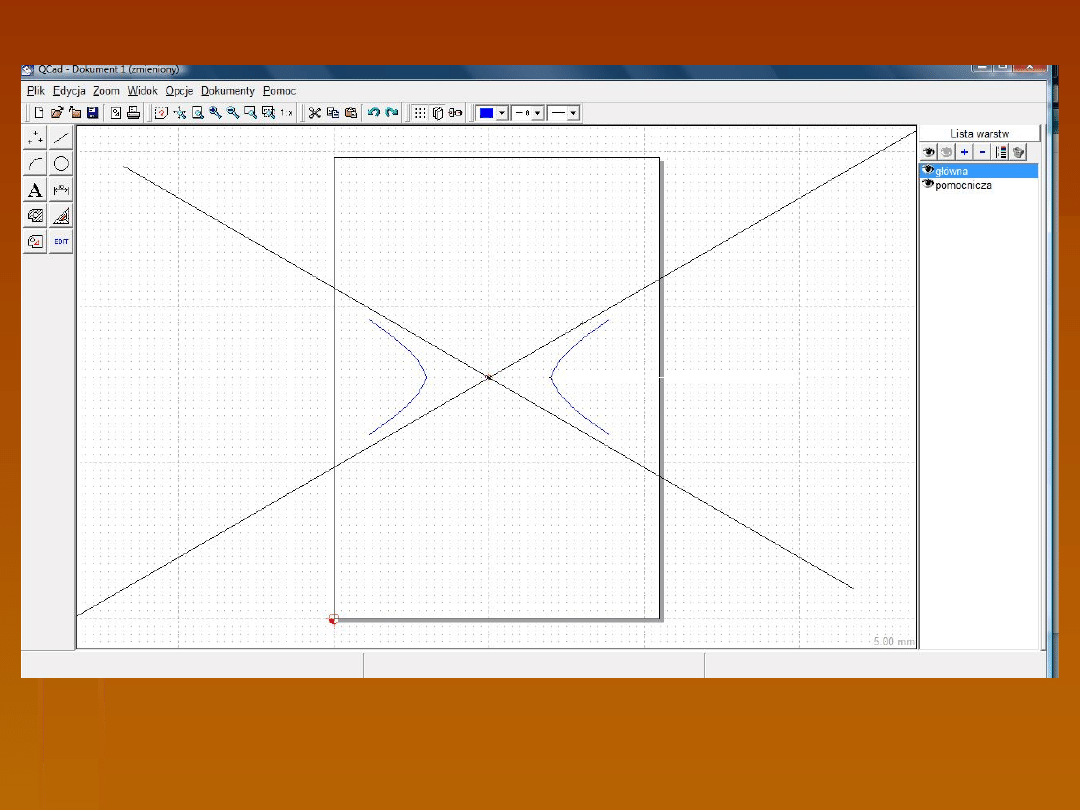The image size is (1080, 810).
Task: Hide the pomocnicza layer via eye icon
Action: coord(927,185)
